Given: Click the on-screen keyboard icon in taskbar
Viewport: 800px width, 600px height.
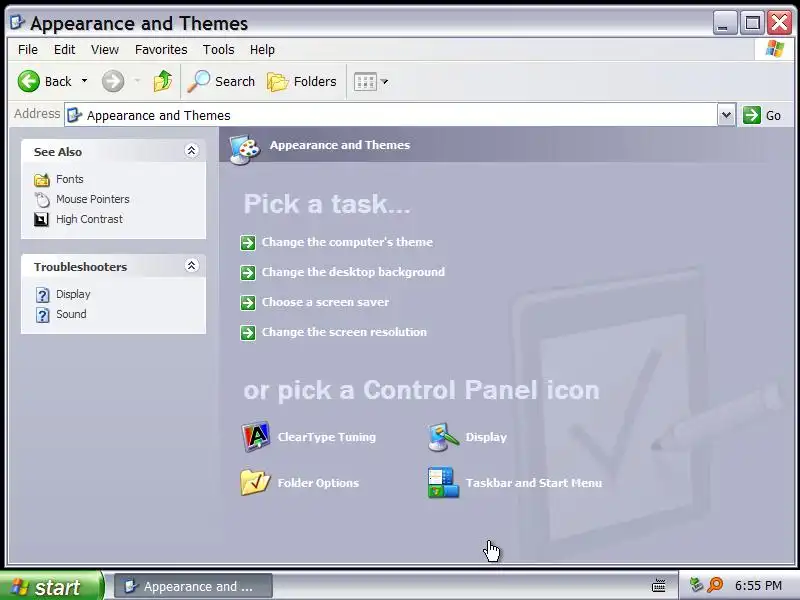Looking at the screenshot, I should pos(659,585).
